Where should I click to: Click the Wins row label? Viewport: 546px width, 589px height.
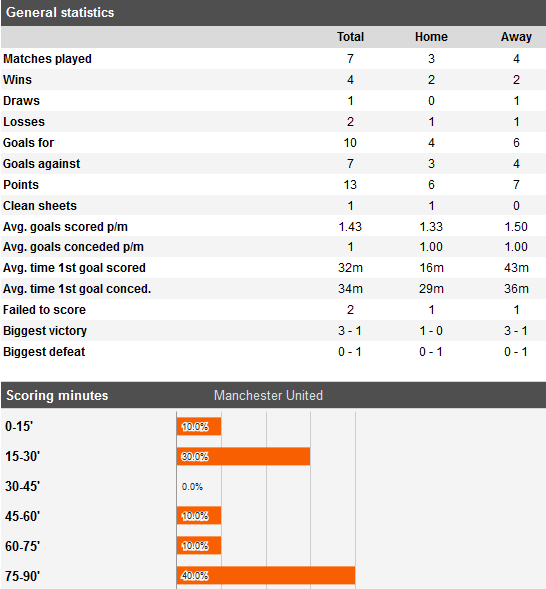pyautogui.click(x=17, y=80)
